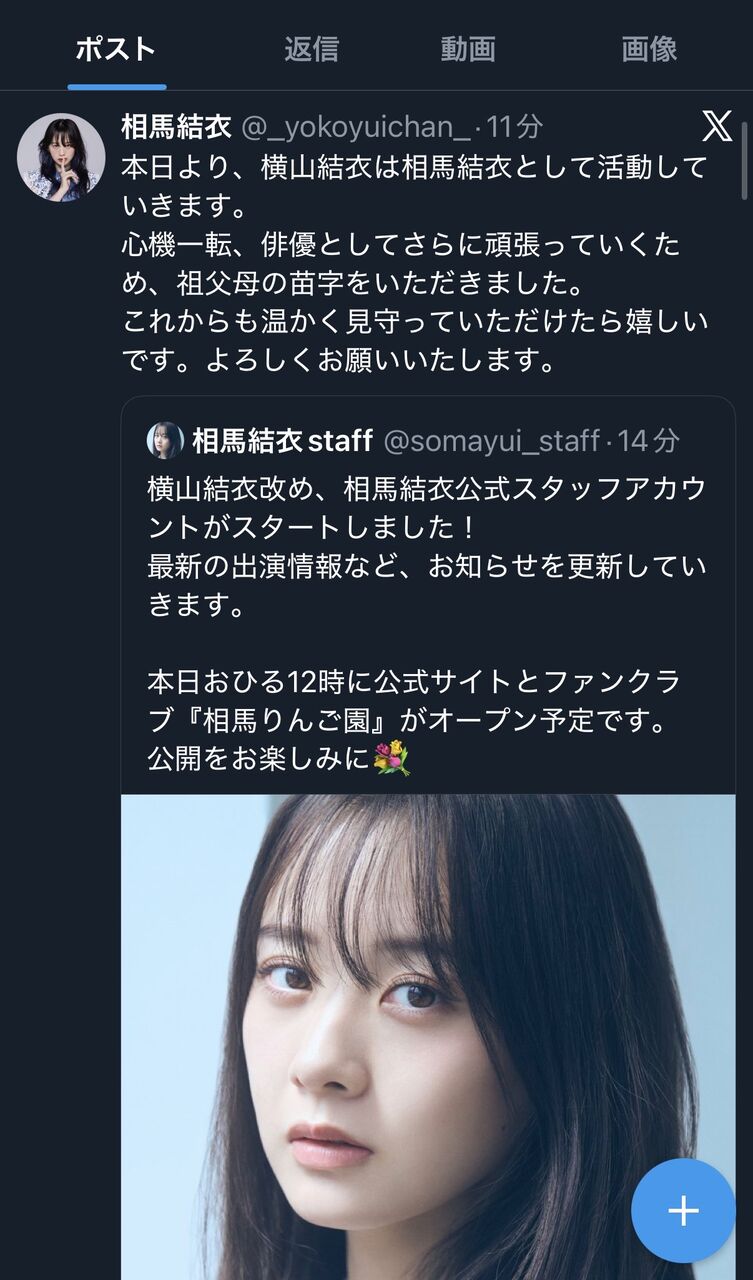The image size is (753, 1280).
Task: Open the 11分 post timestamp
Action: [x=515, y=127]
